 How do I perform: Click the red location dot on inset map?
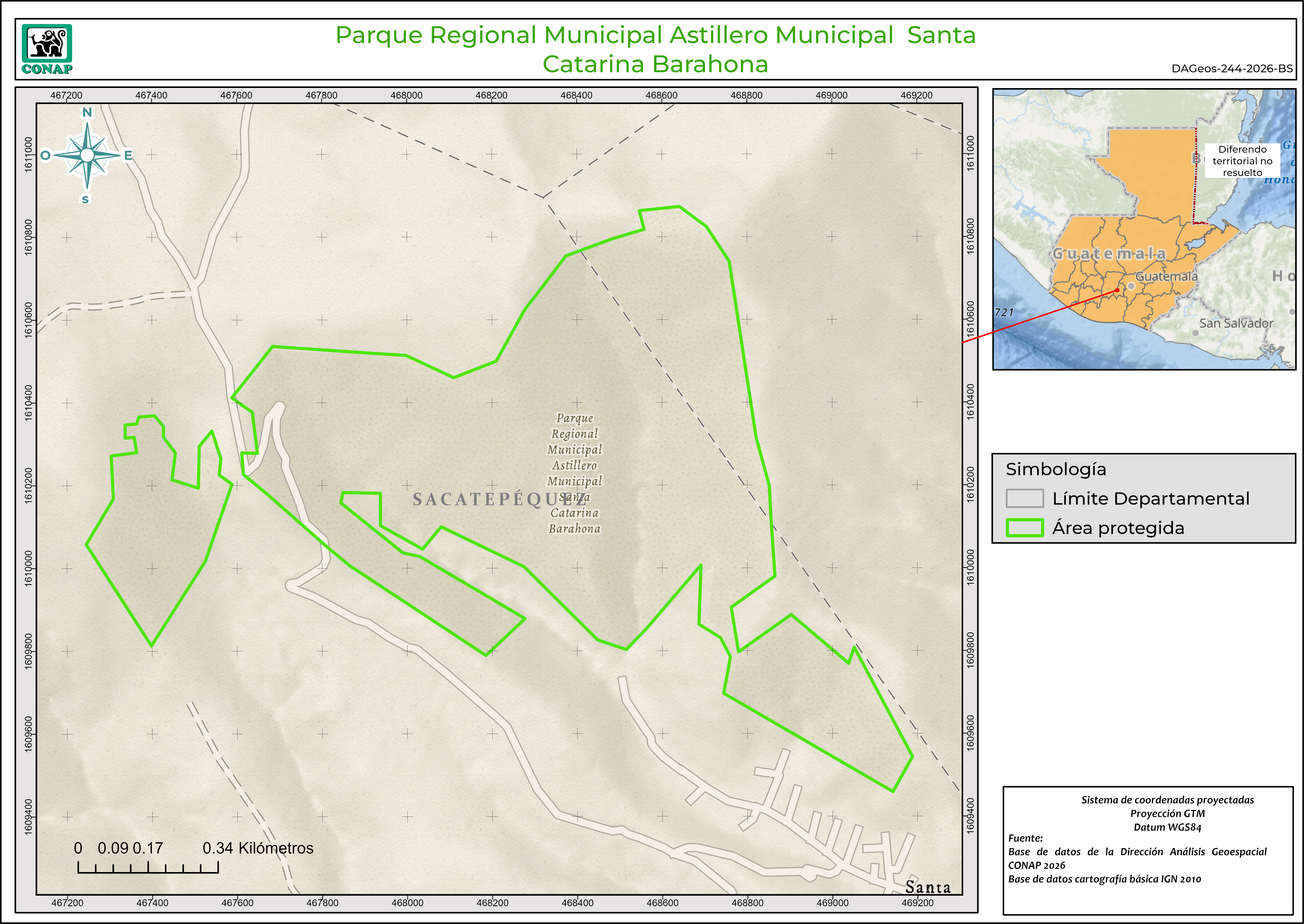(x=1117, y=290)
